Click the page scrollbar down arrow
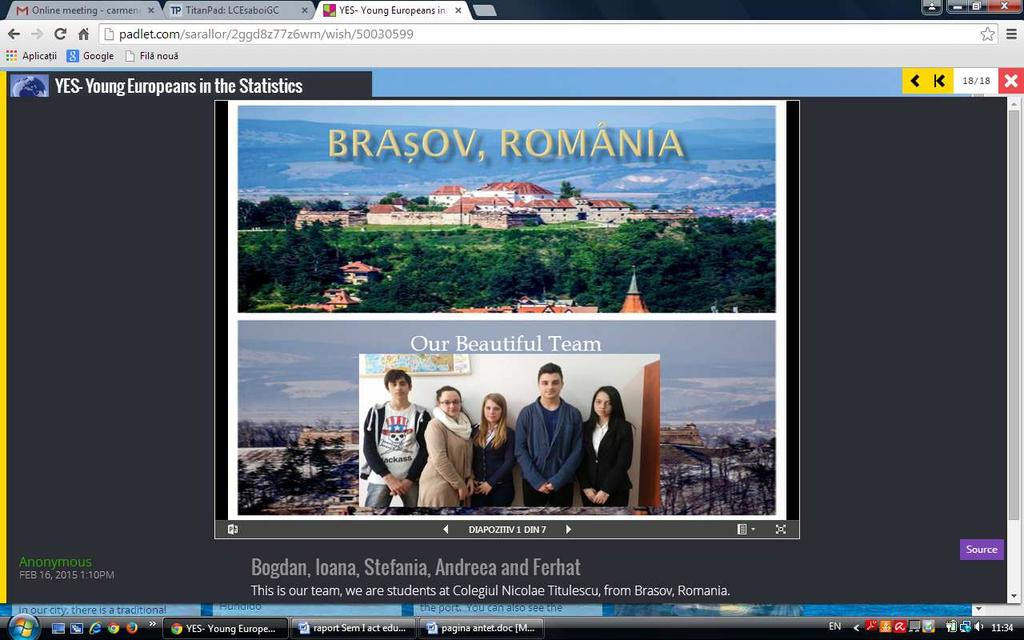Screen dimensions: 1024x640 [1014, 596]
